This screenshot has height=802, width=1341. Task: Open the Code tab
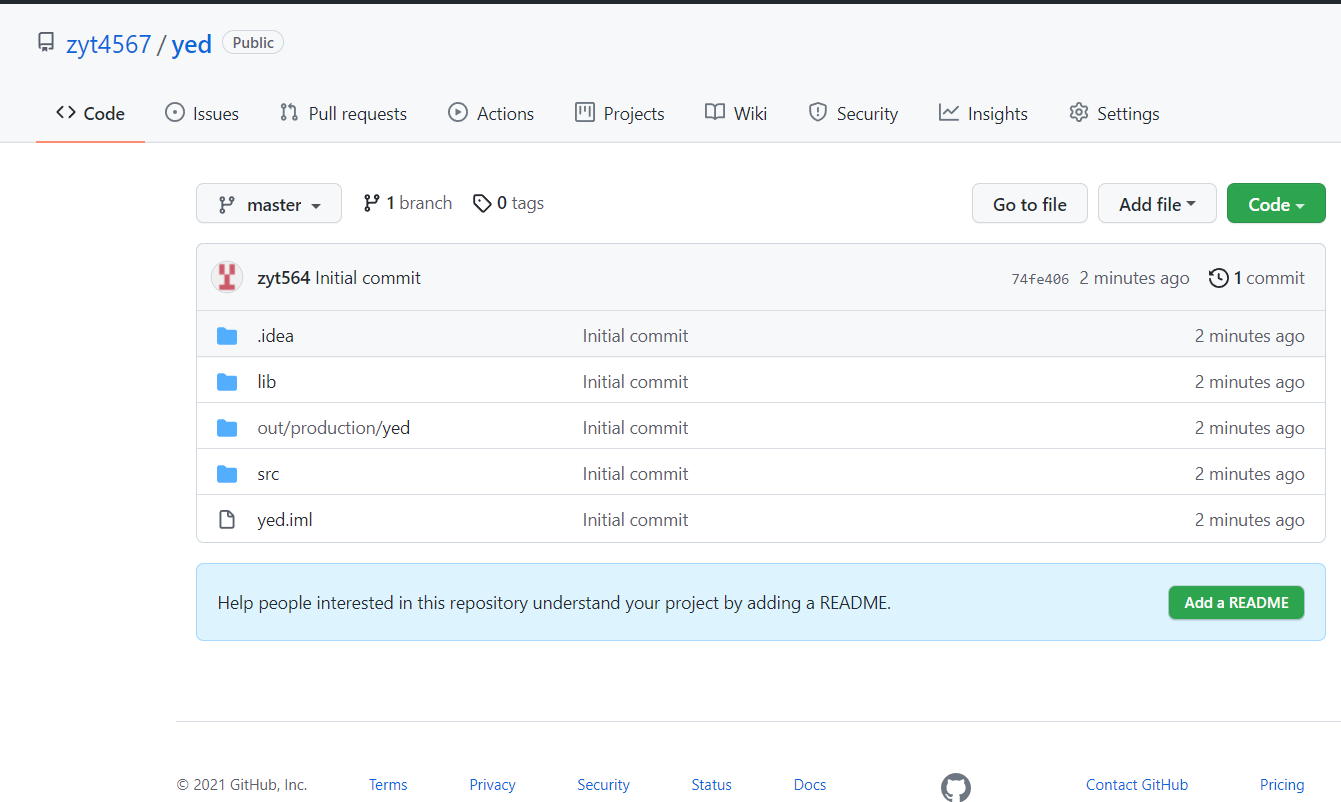pyautogui.click(x=90, y=113)
